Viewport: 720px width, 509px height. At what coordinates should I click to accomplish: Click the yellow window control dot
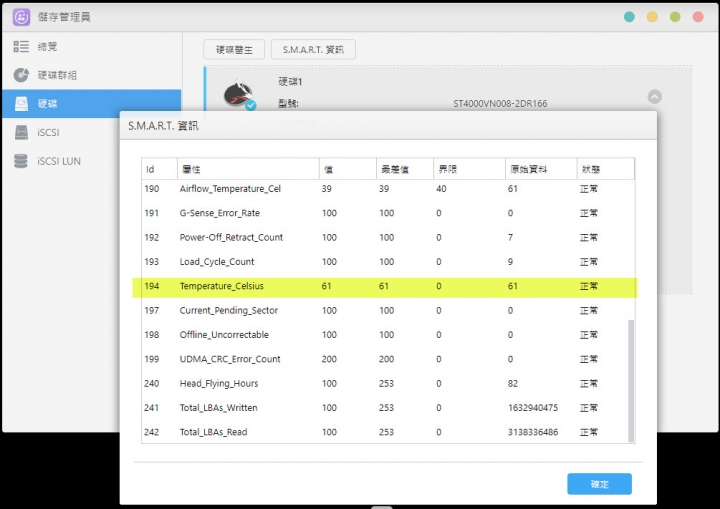[652, 17]
